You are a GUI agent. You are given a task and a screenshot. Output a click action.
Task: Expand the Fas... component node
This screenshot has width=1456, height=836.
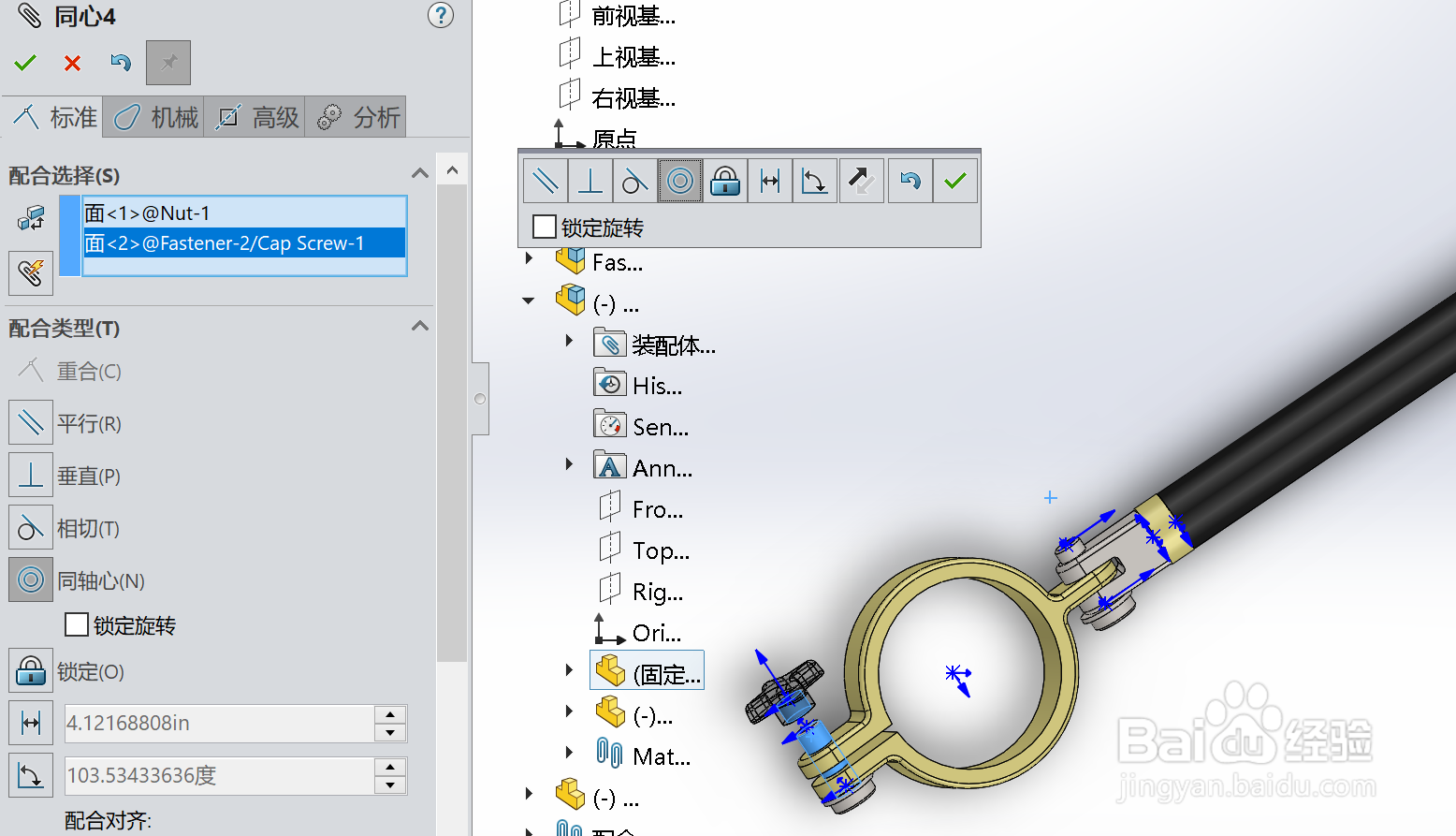tap(529, 258)
